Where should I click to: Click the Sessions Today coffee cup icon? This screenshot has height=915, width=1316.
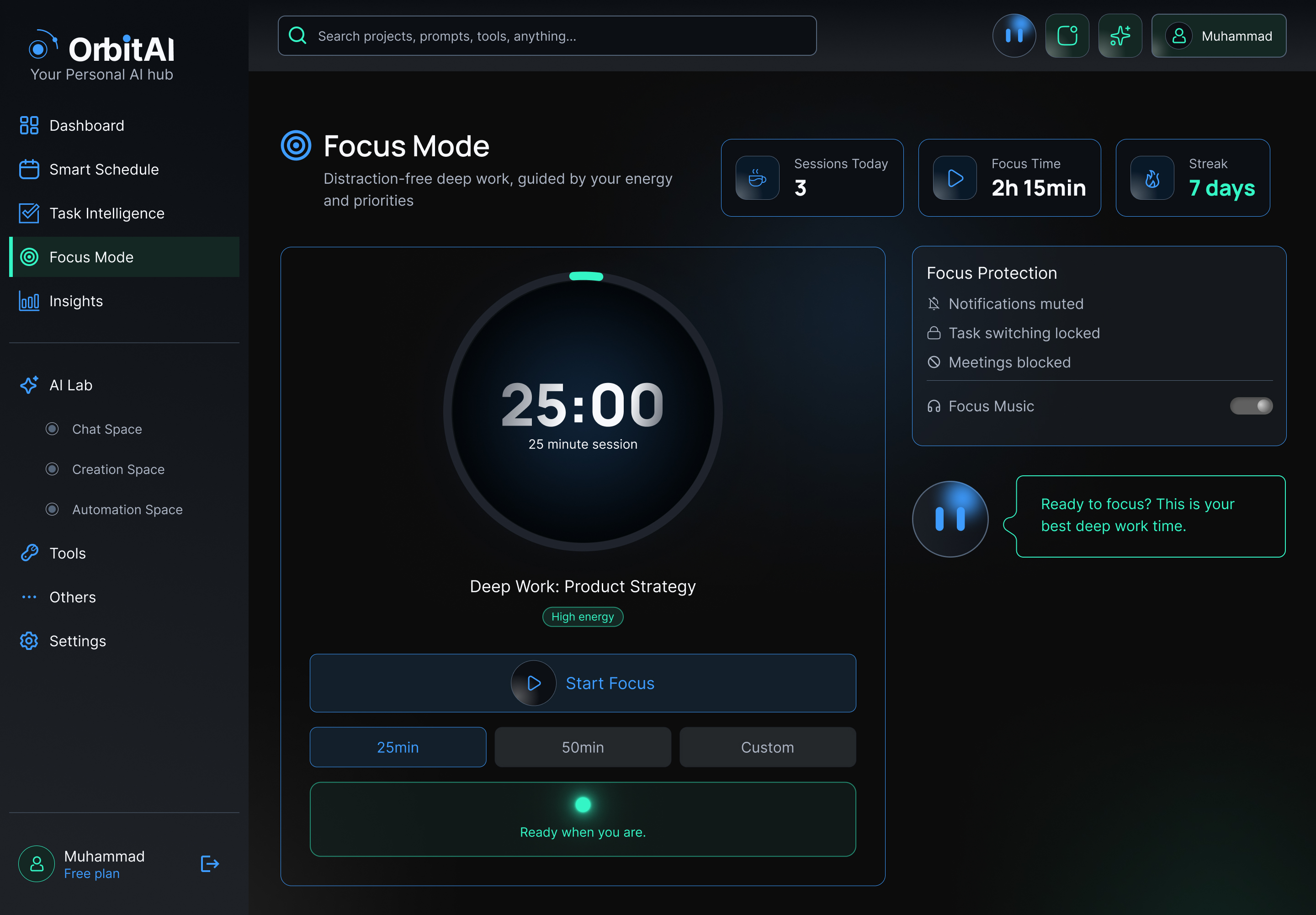(757, 178)
